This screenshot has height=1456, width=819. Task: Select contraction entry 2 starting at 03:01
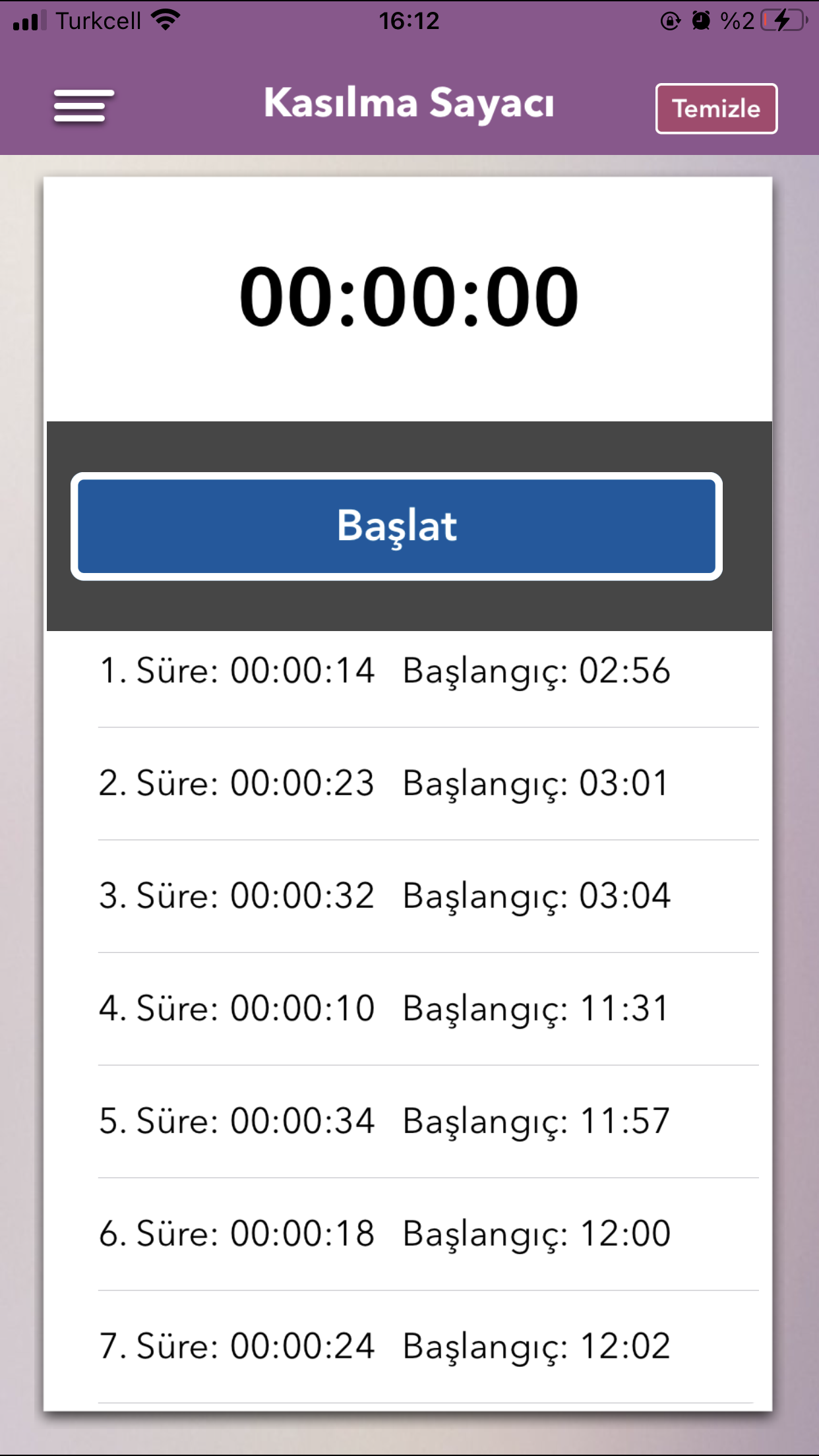point(384,784)
